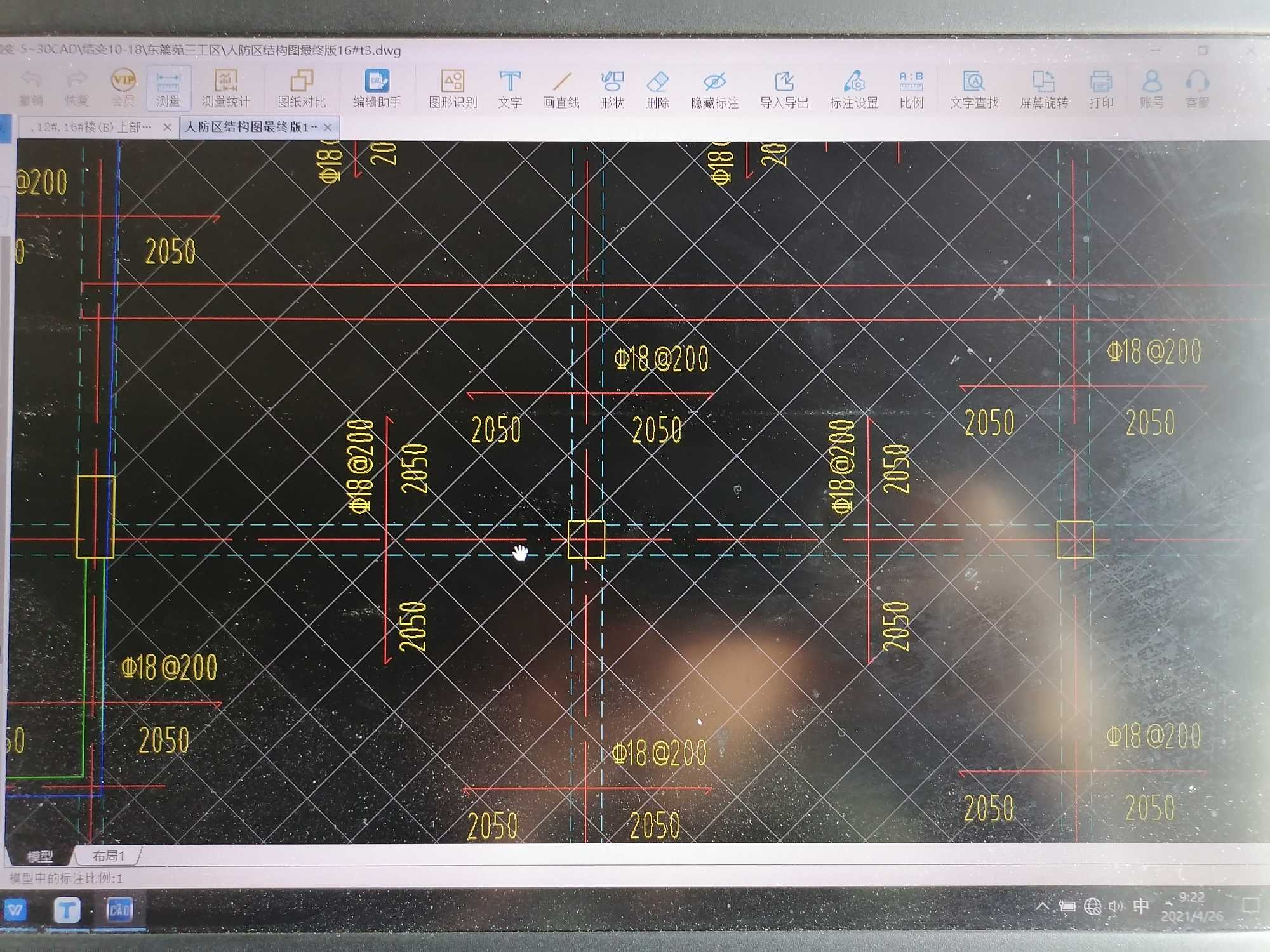The image size is (1270, 952).
Task: Click the Redo (恢复) toolbar icon
Action: pyautogui.click(x=76, y=88)
